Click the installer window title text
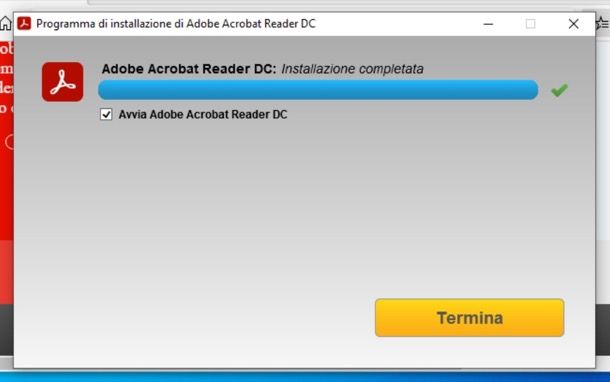 coord(176,24)
